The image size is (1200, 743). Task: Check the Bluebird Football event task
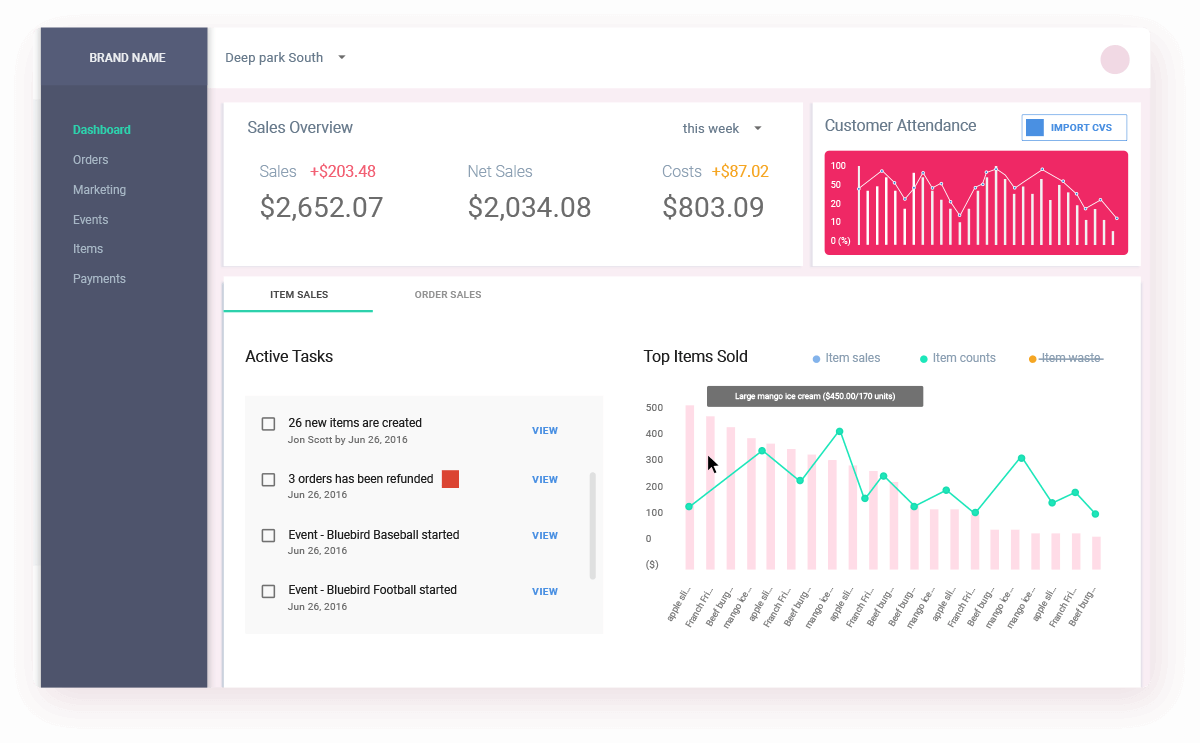click(268, 592)
